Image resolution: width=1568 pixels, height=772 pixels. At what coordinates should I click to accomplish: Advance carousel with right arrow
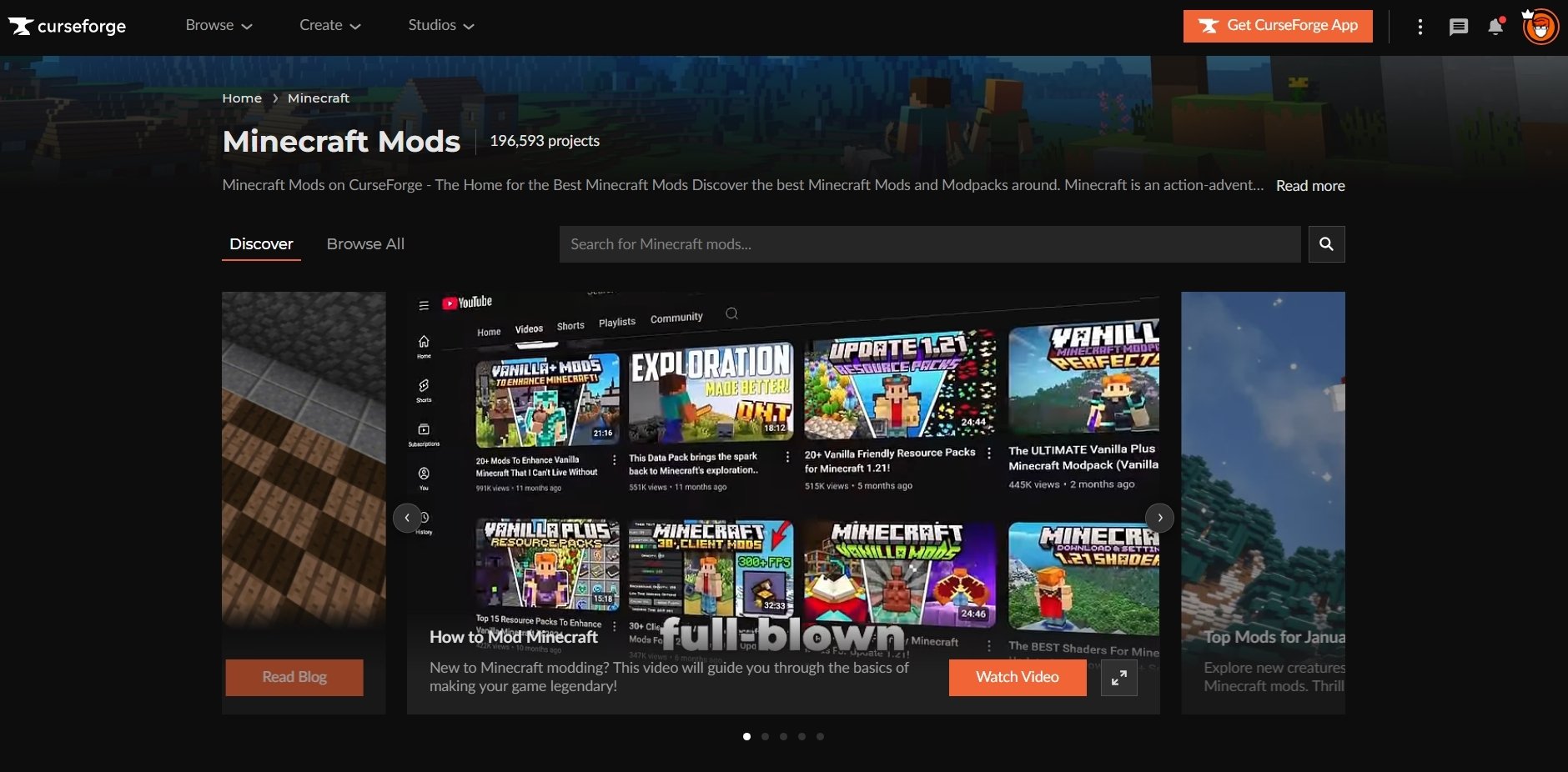pyautogui.click(x=1159, y=517)
